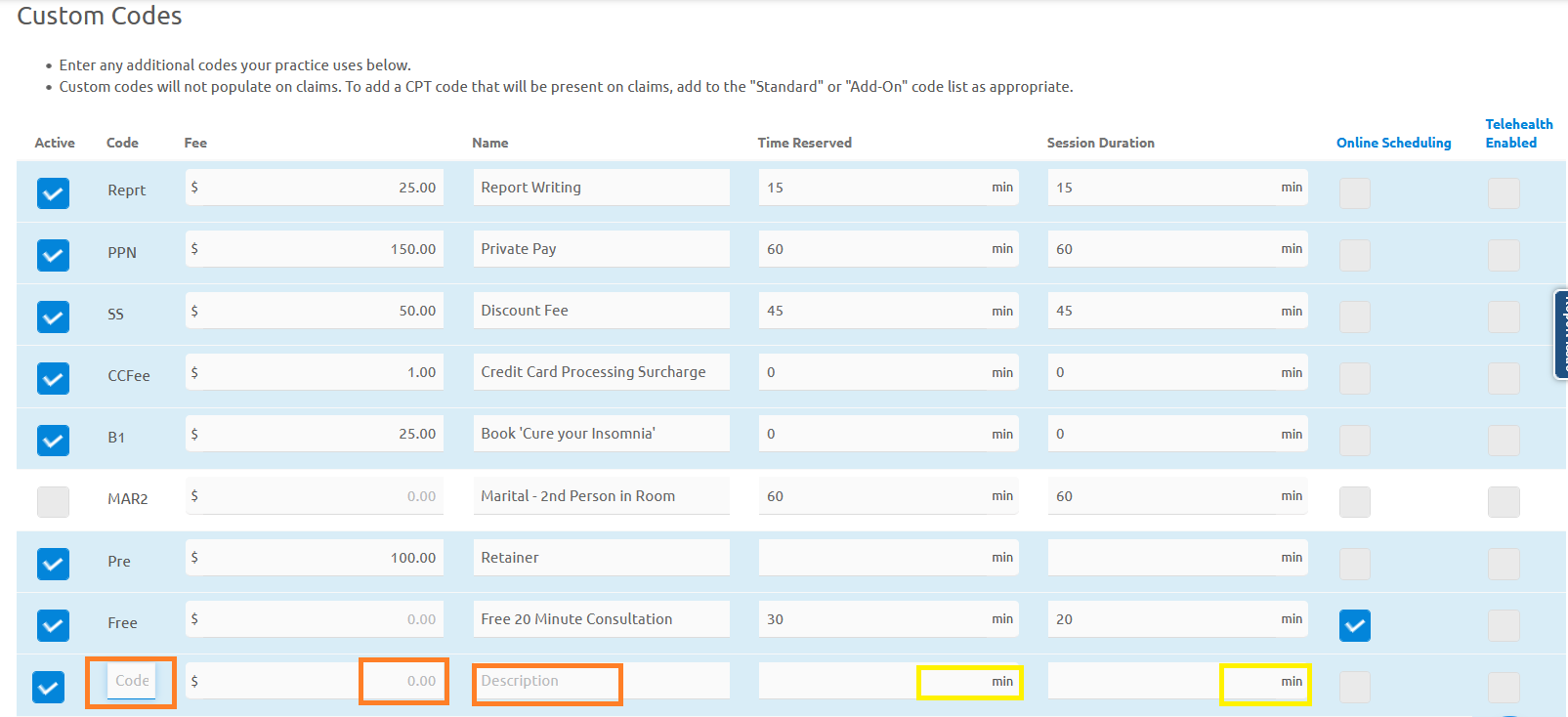Edit Credit Card Processing Surcharge name field

pos(601,372)
